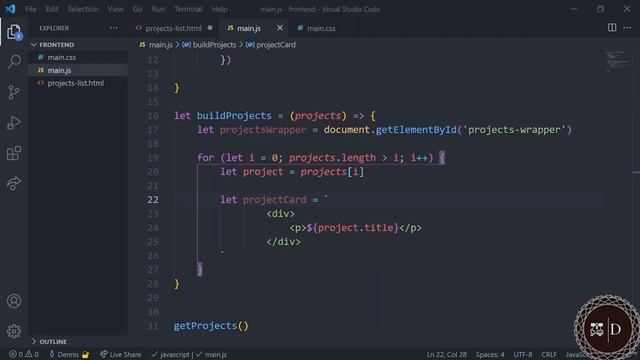The width and height of the screenshot is (640, 360).
Task: Click the Split Editor icon
Action: coord(612,28)
